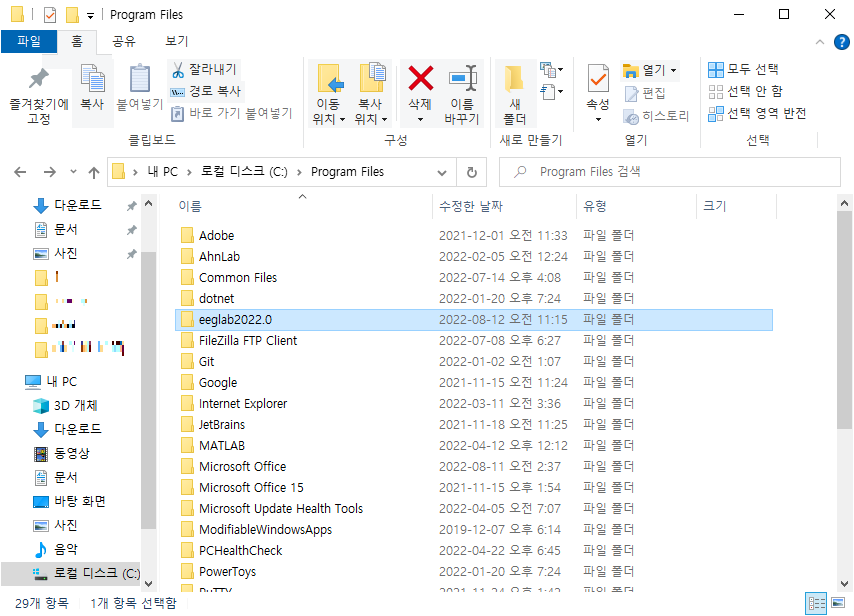This screenshot has width=854, height=616.
Task: Deselect everything with 선택 안 함
Action: 745,91
